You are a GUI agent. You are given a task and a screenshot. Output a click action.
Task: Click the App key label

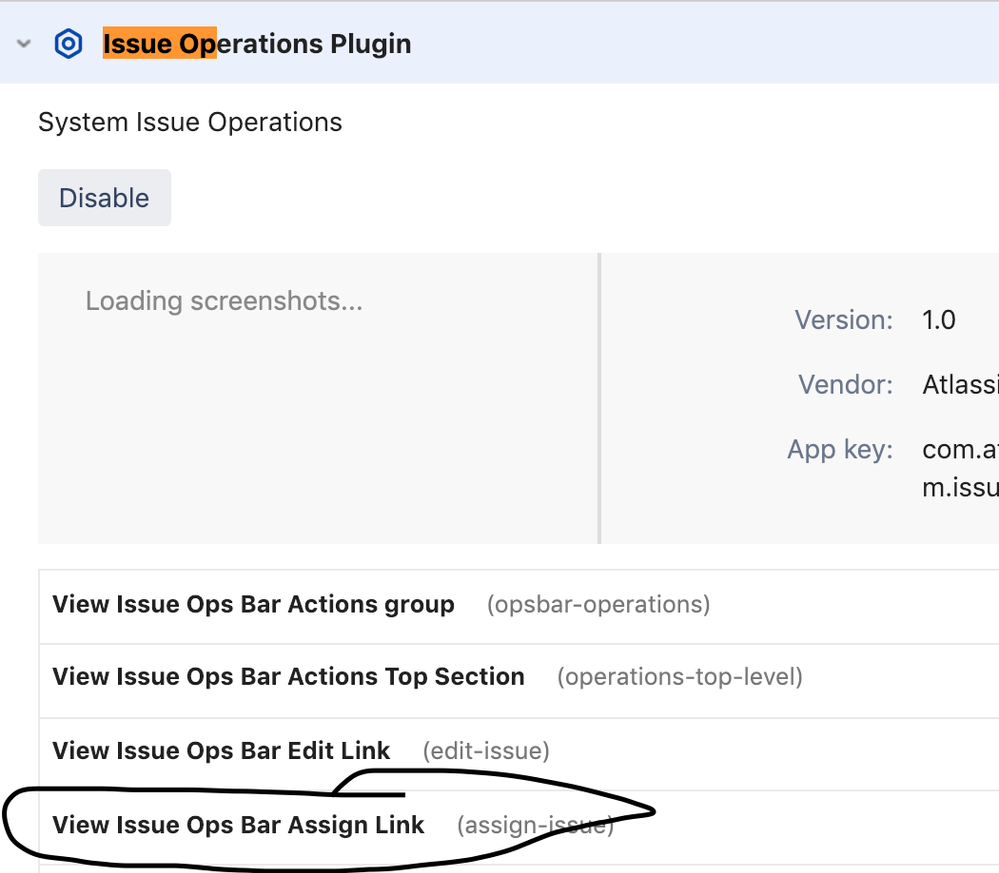point(840,450)
